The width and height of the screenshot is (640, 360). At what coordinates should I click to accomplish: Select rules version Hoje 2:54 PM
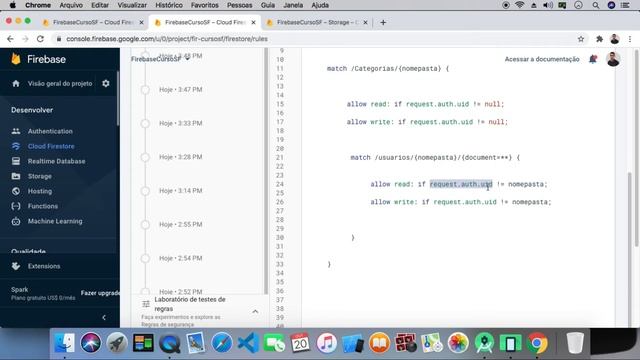(x=180, y=258)
